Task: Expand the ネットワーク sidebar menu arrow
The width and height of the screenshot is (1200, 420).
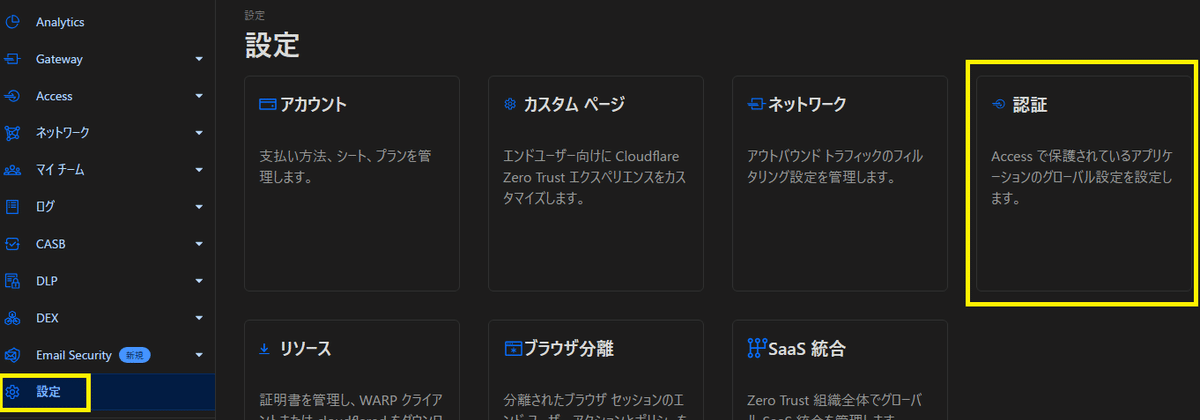Action: click(199, 133)
